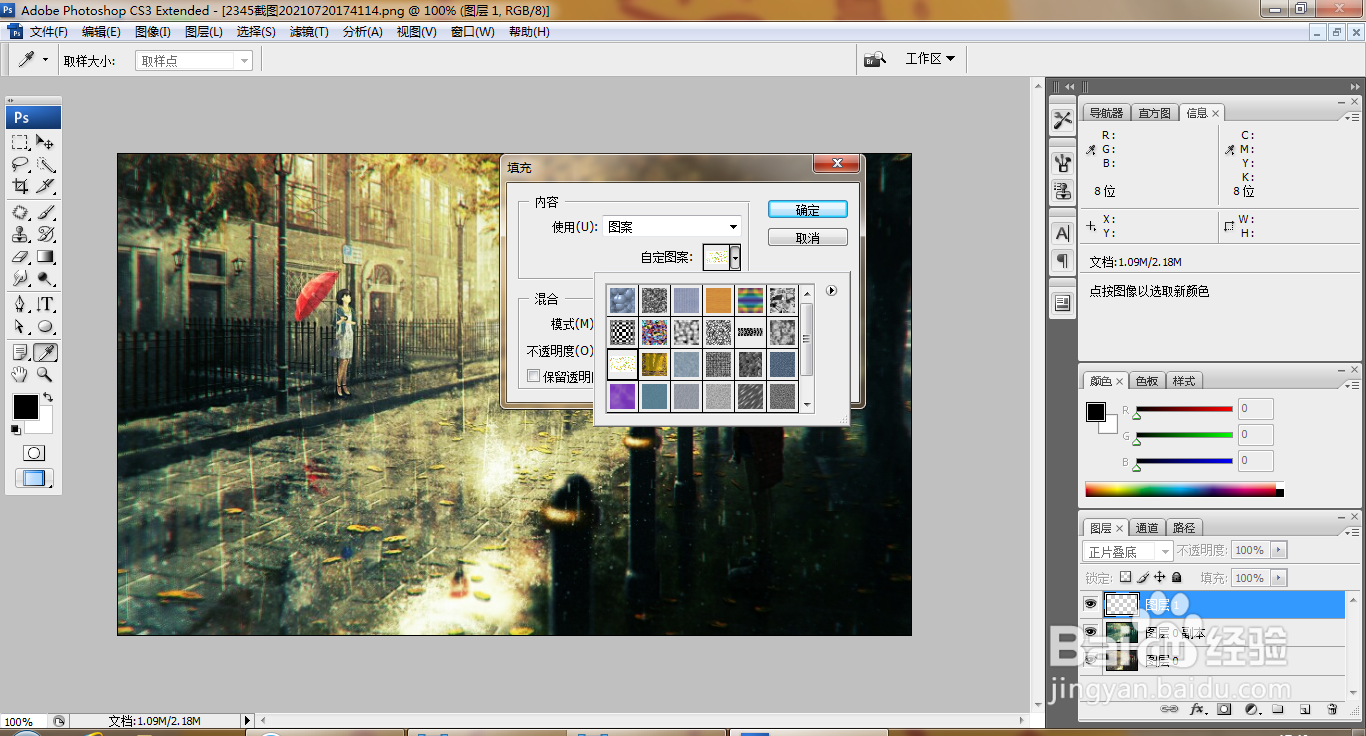This screenshot has height=736, width=1366.
Task: Select the Smudge tool
Action: pos(20,278)
